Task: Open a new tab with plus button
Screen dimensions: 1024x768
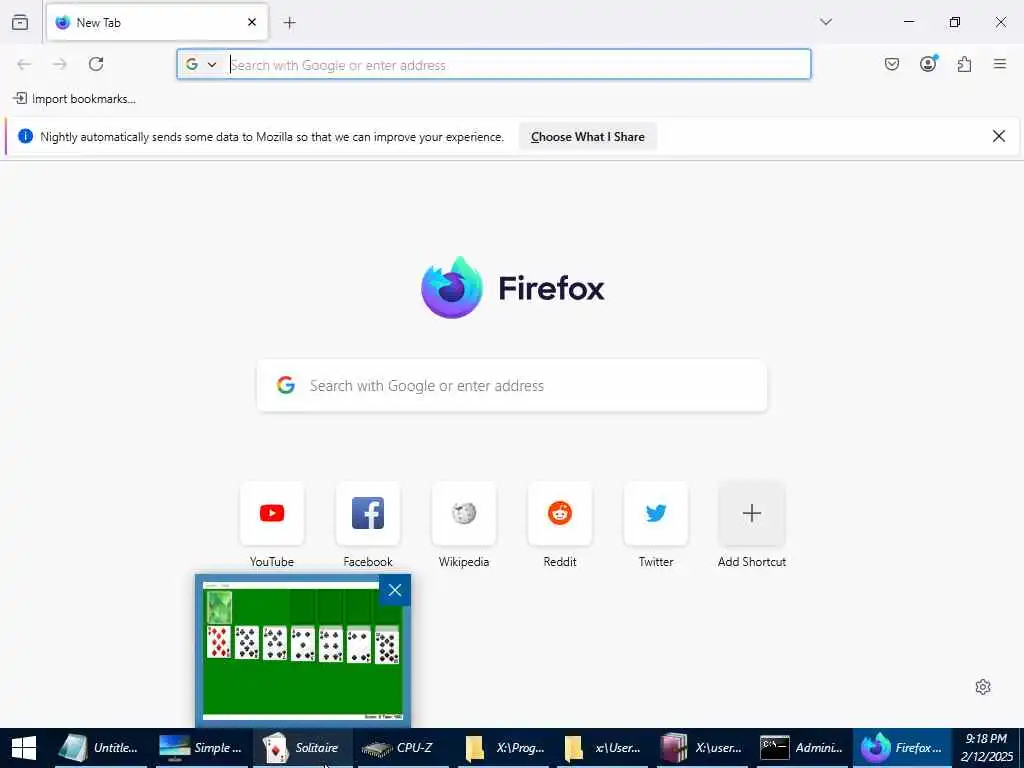Action: [x=289, y=23]
